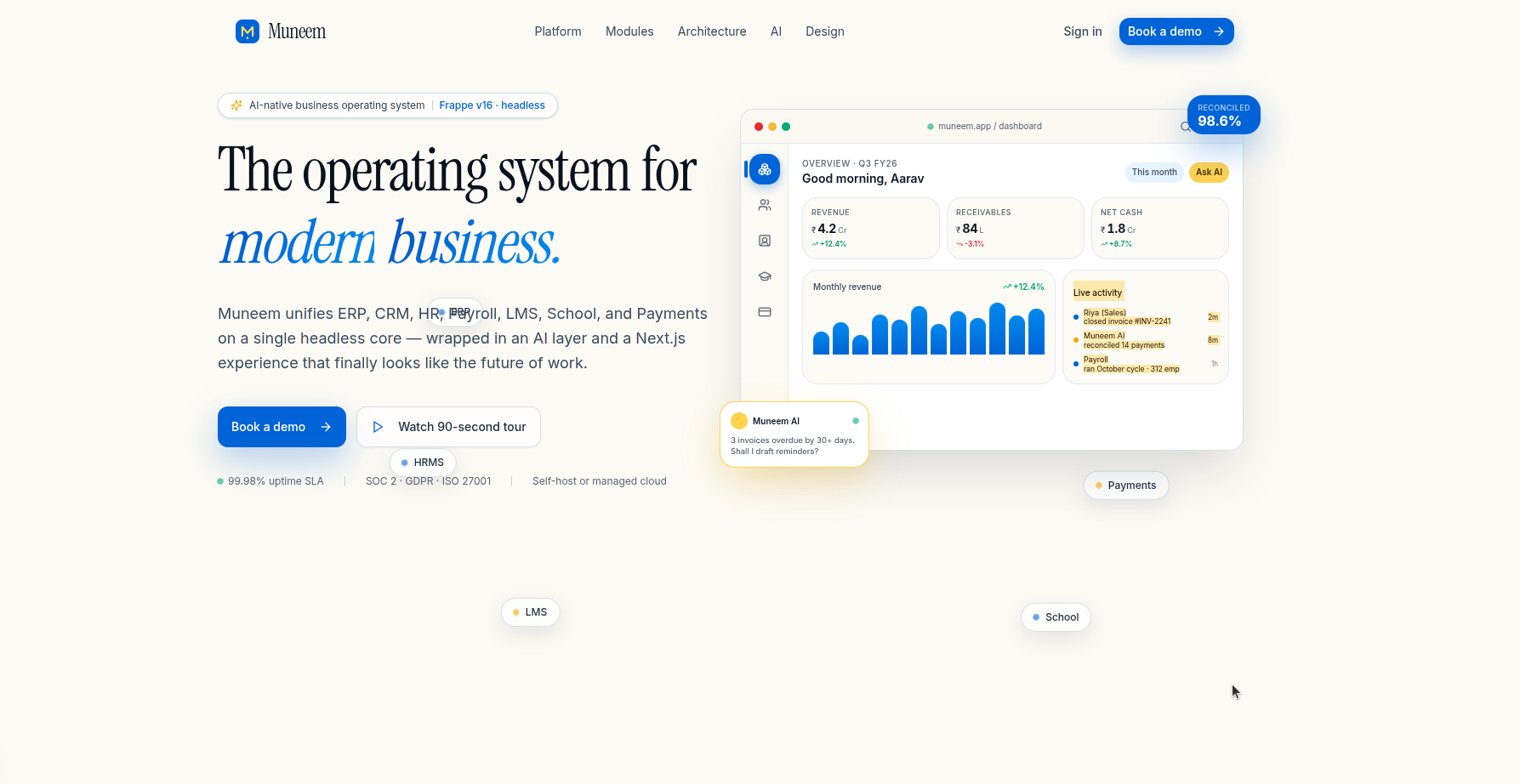Screen dimensions: 1520x784
Task: Select the users icon in dashboard sidebar
Action: pyautogui.click(x=765, y=205)
